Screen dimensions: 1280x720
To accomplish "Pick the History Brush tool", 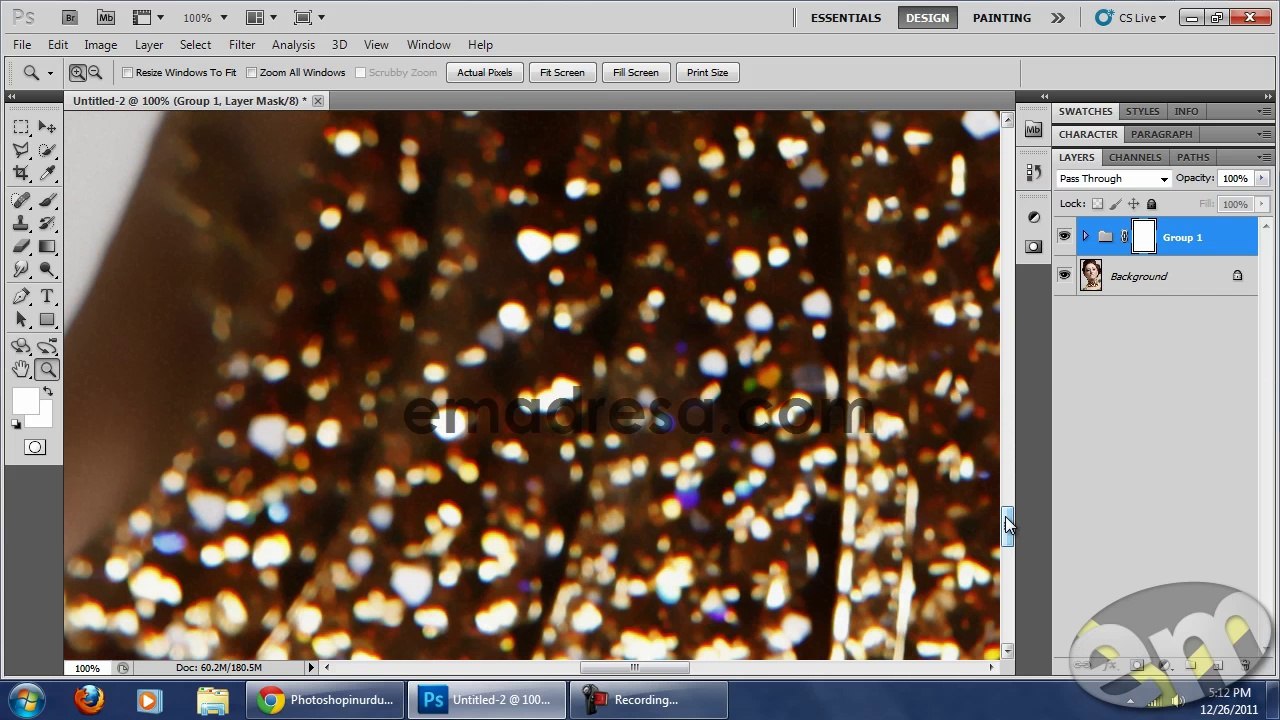I will point(47,223).
